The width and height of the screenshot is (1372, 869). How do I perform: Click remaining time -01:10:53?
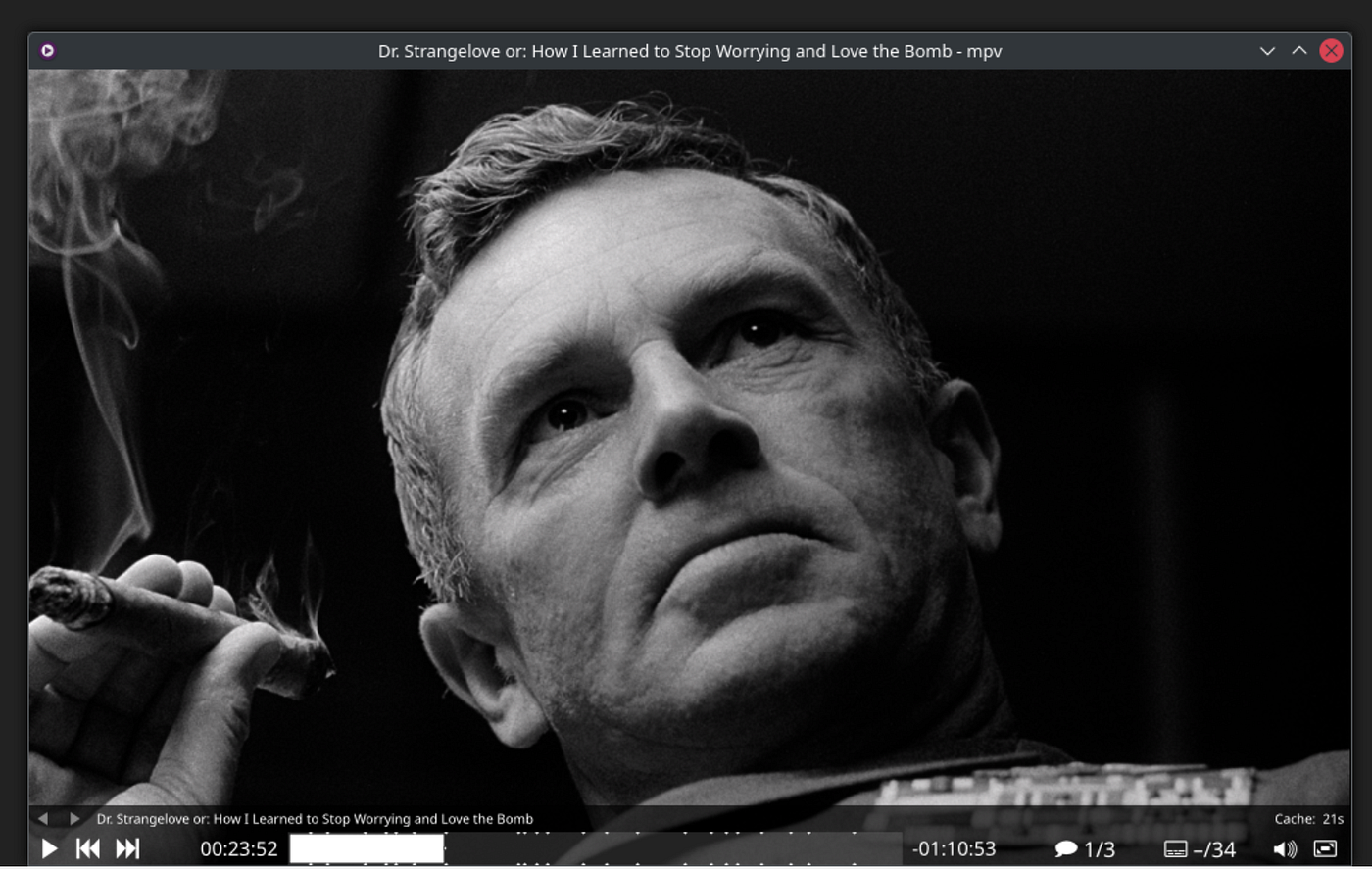954,848
